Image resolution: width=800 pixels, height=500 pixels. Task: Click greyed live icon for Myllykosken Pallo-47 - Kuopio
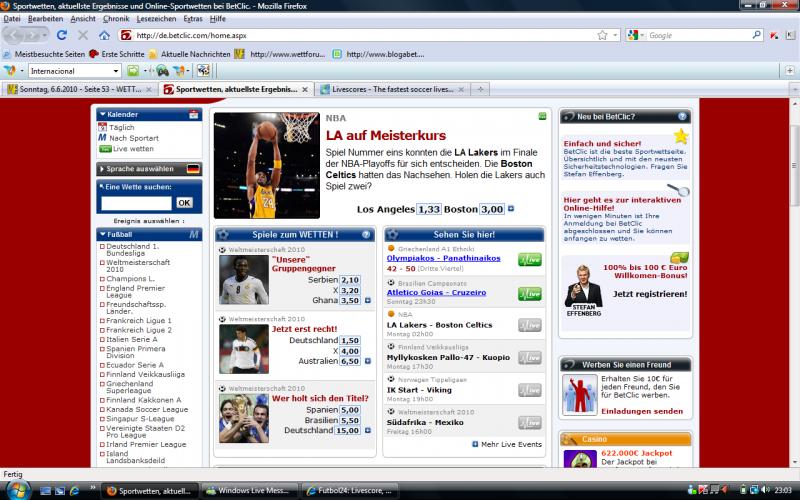(x=530, y=358)
